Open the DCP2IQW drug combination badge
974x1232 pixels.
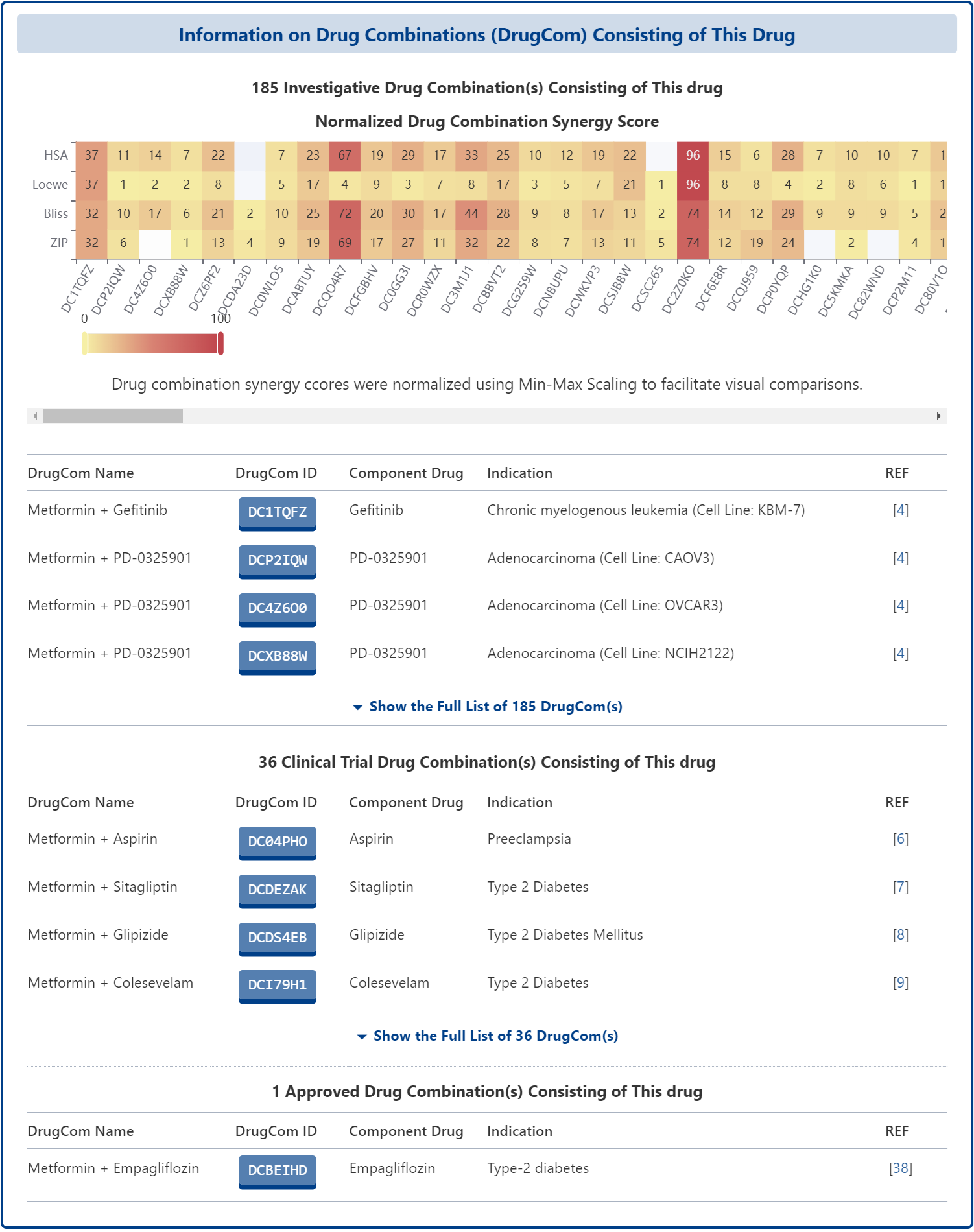[x=277, y=560]
